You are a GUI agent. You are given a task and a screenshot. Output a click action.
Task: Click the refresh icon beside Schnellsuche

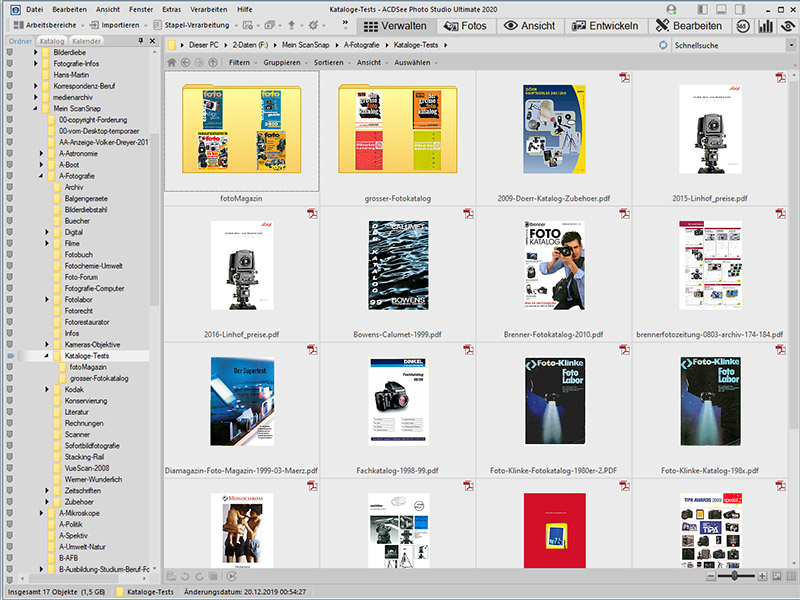click(665, 46)
